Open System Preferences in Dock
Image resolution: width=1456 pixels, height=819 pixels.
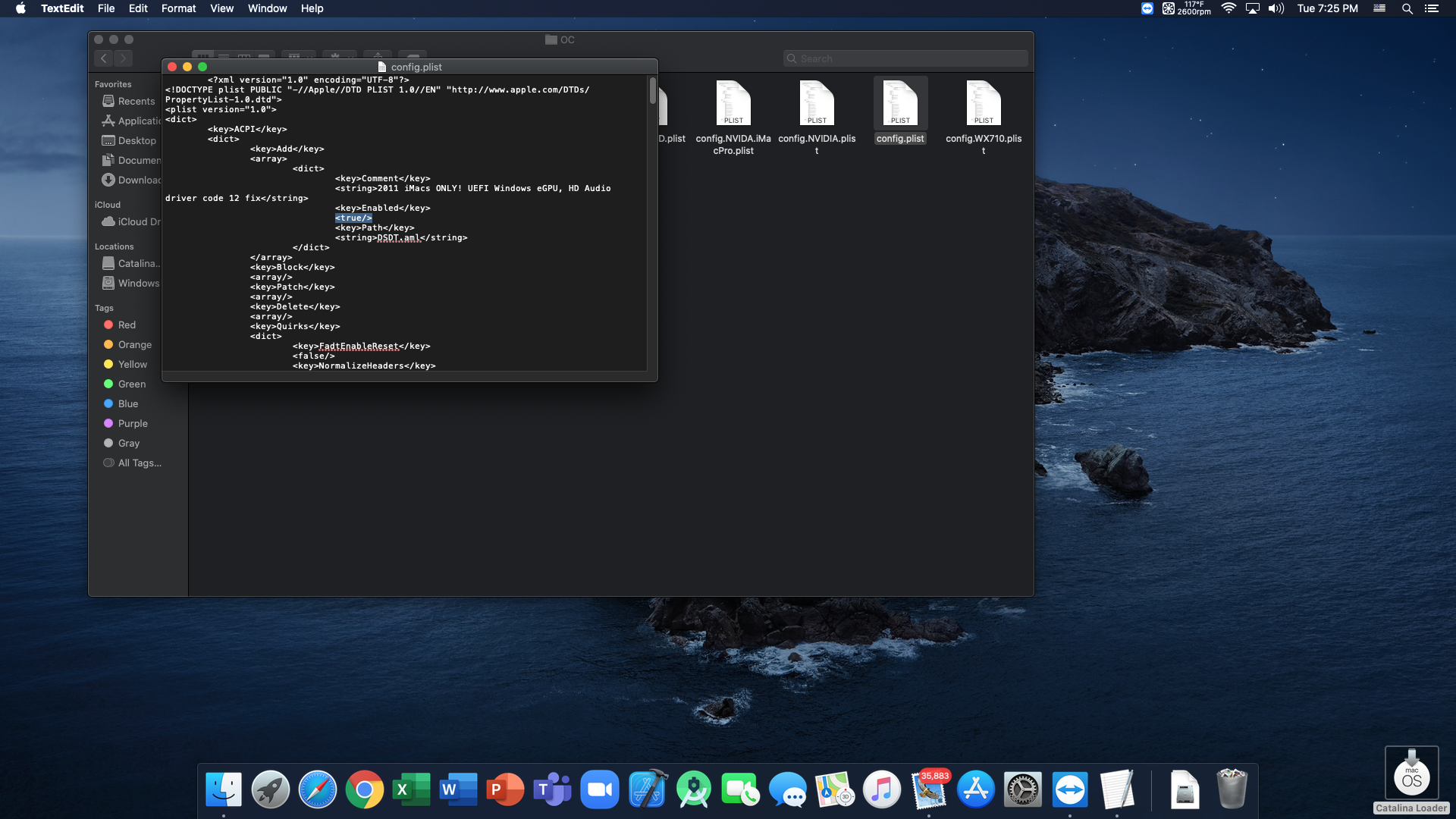pyautogui.click(x=1023, y=790)
